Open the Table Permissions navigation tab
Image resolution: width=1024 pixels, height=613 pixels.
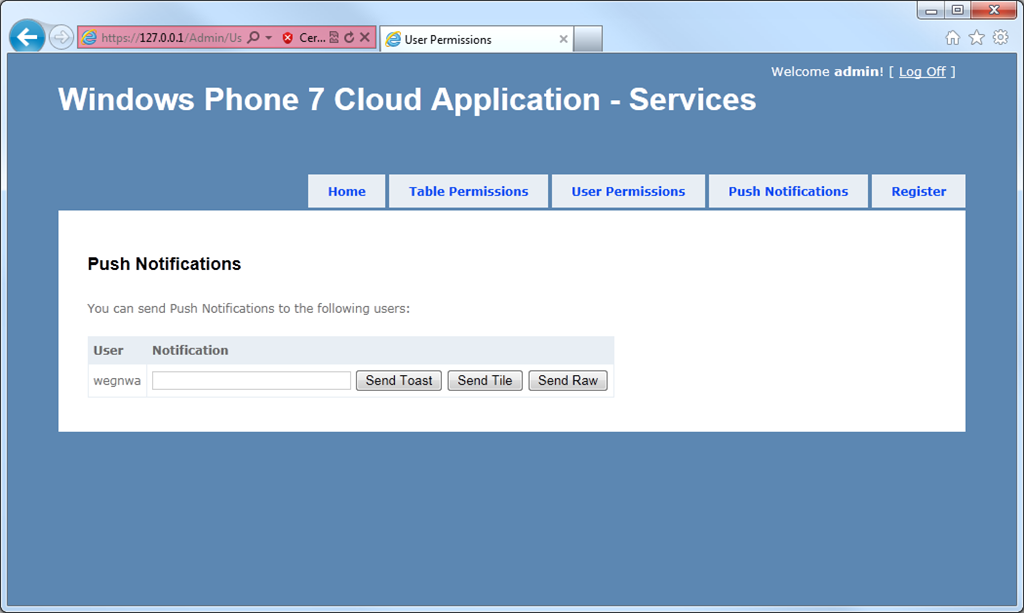coord(468,191)
